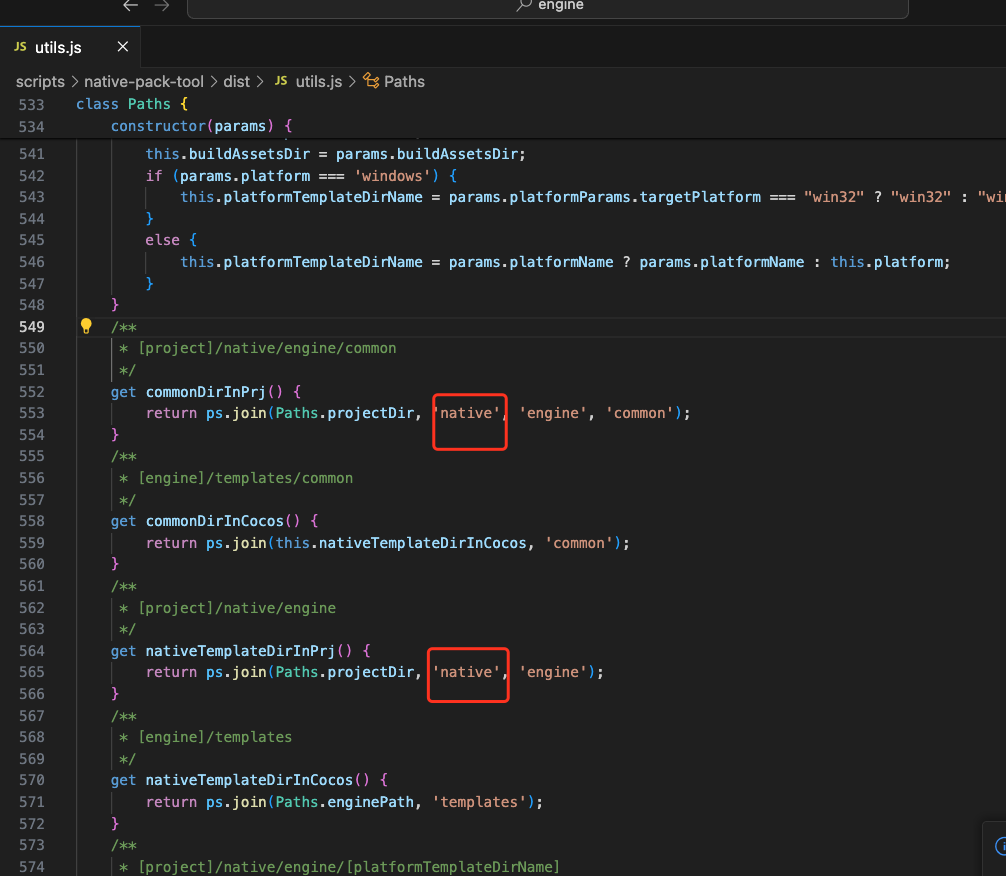Click line number 549 in the gutter

pyautogui.click(x=31, y=327)
